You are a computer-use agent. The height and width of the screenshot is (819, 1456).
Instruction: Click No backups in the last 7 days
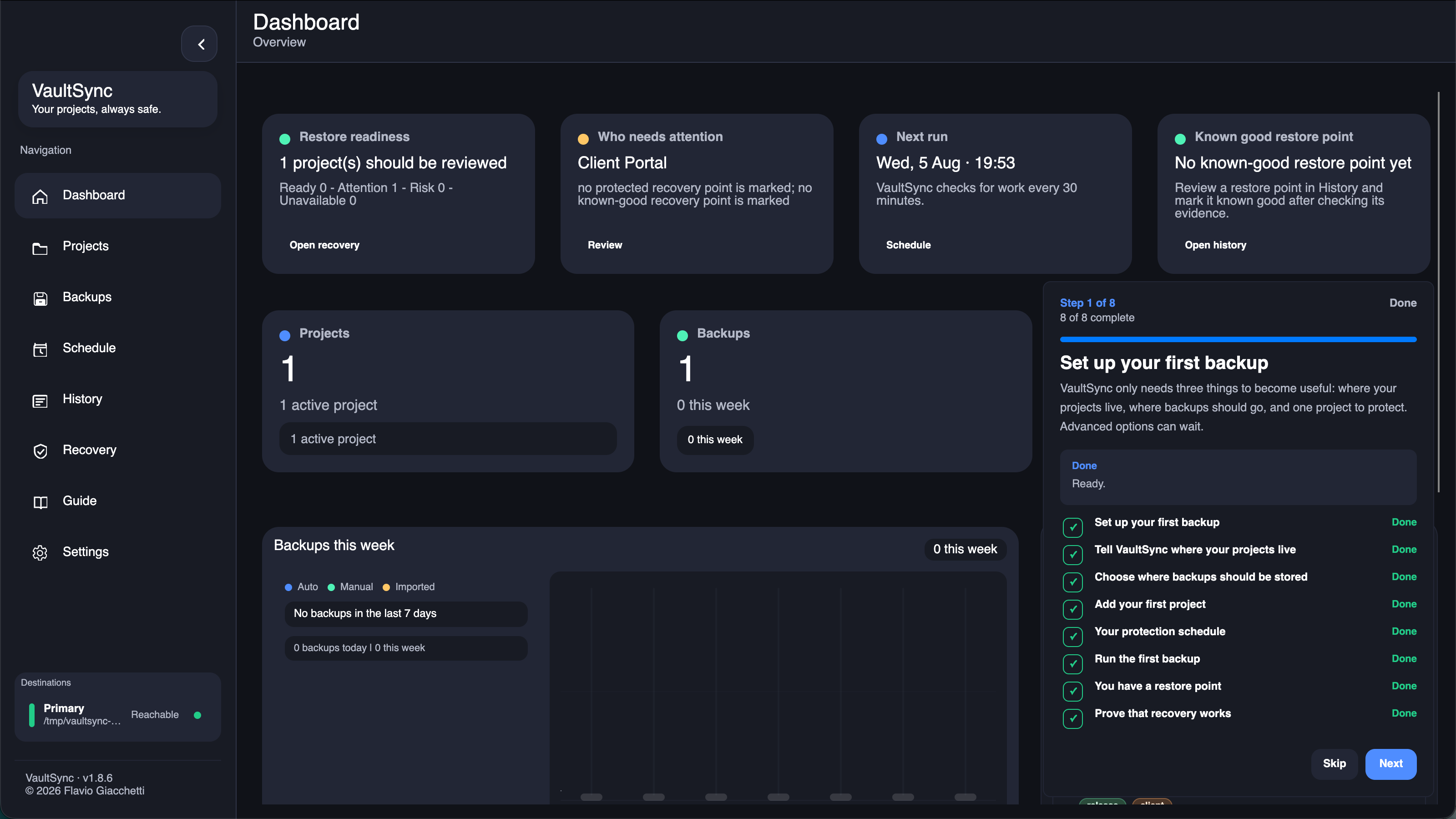[406, 613]
